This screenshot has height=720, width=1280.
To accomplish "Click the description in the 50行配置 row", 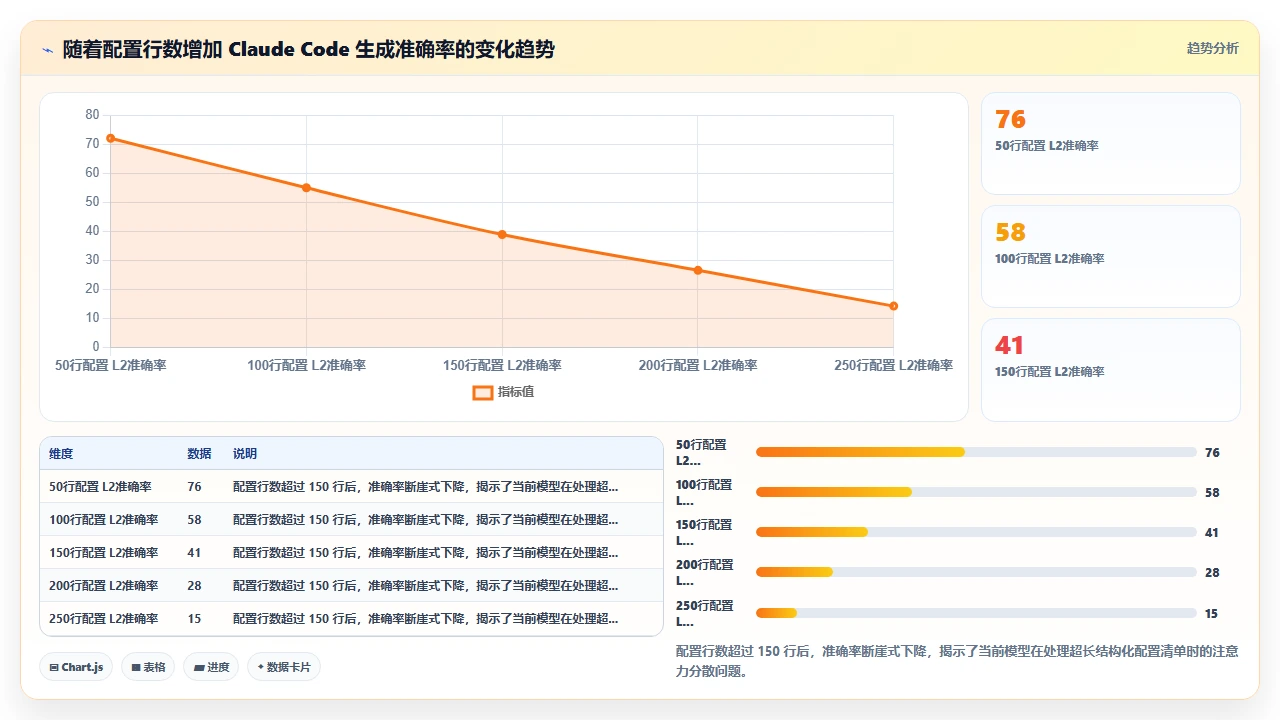I will 425,487.
